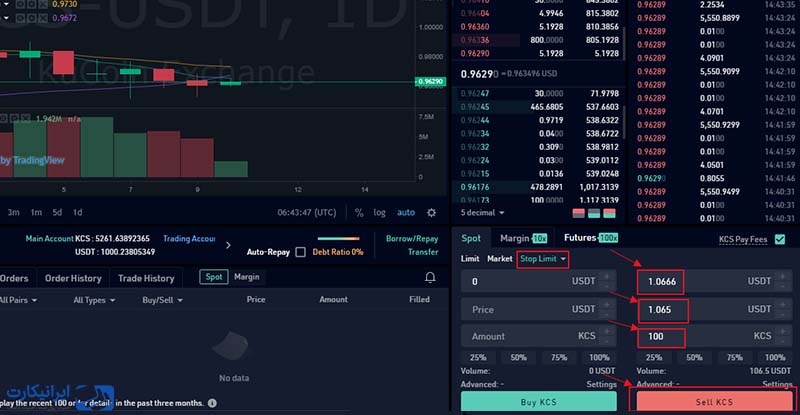Set sell amount to 100%
Viewport: 800px width, 415px height.
pyautogui.click(x=775, y=357)
